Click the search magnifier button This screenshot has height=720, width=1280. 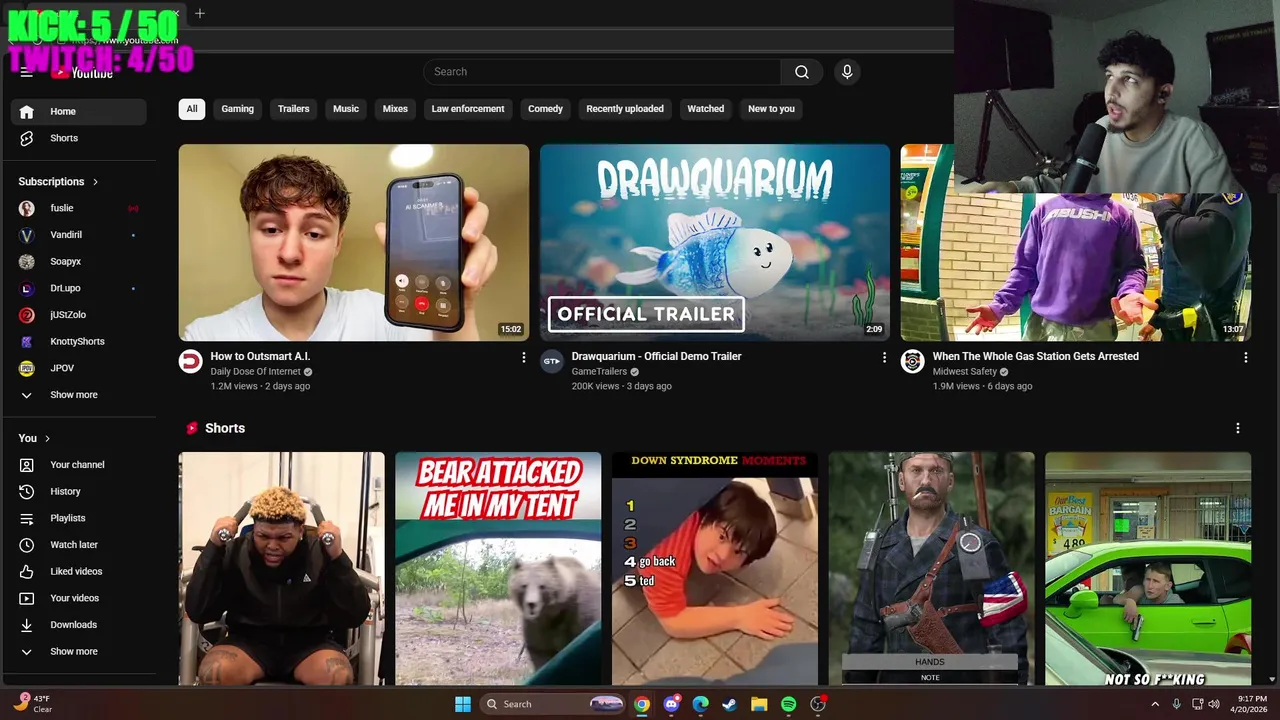[802, 72]
